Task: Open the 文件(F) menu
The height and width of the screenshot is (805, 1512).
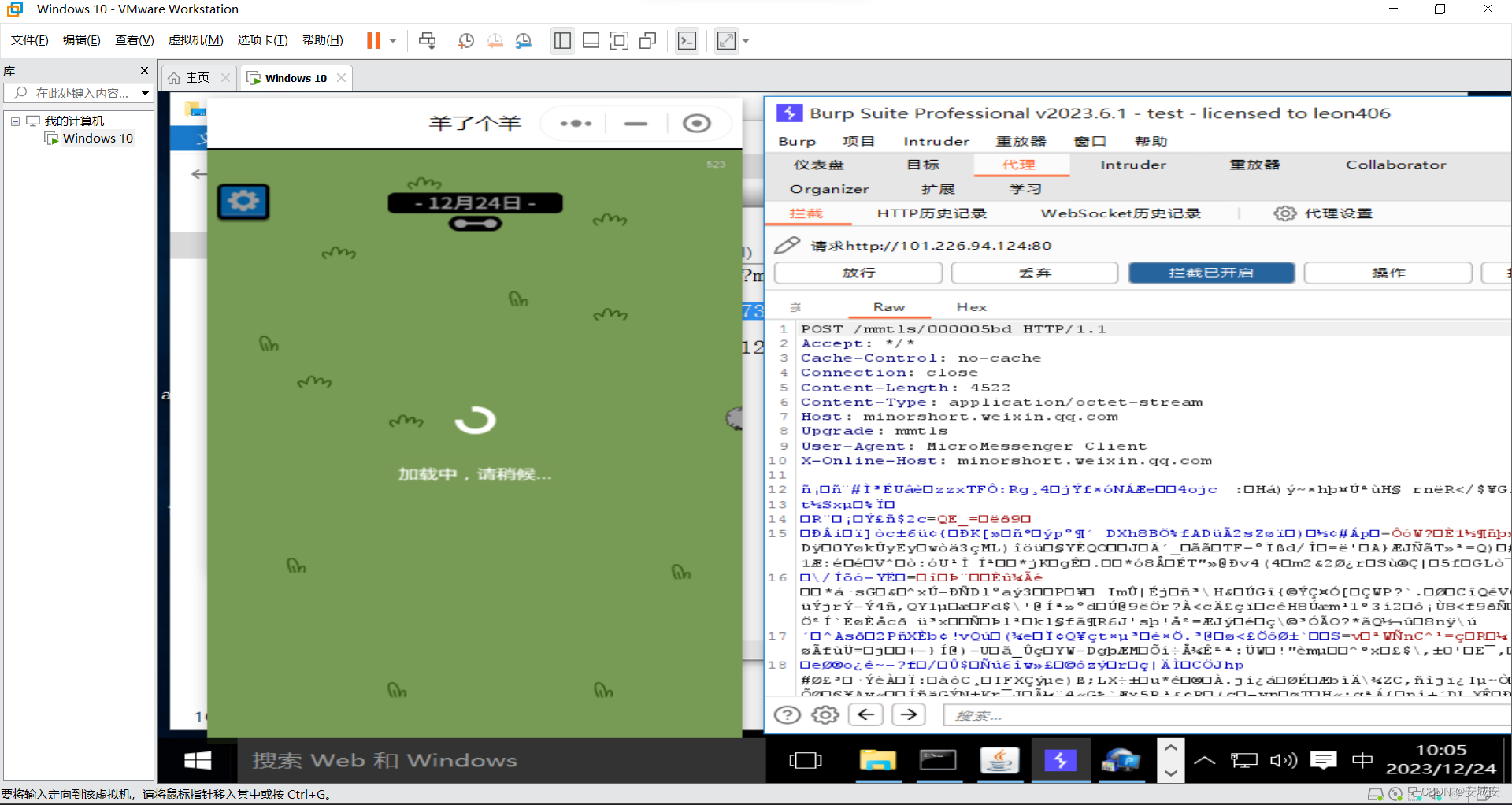Action: 30,40
